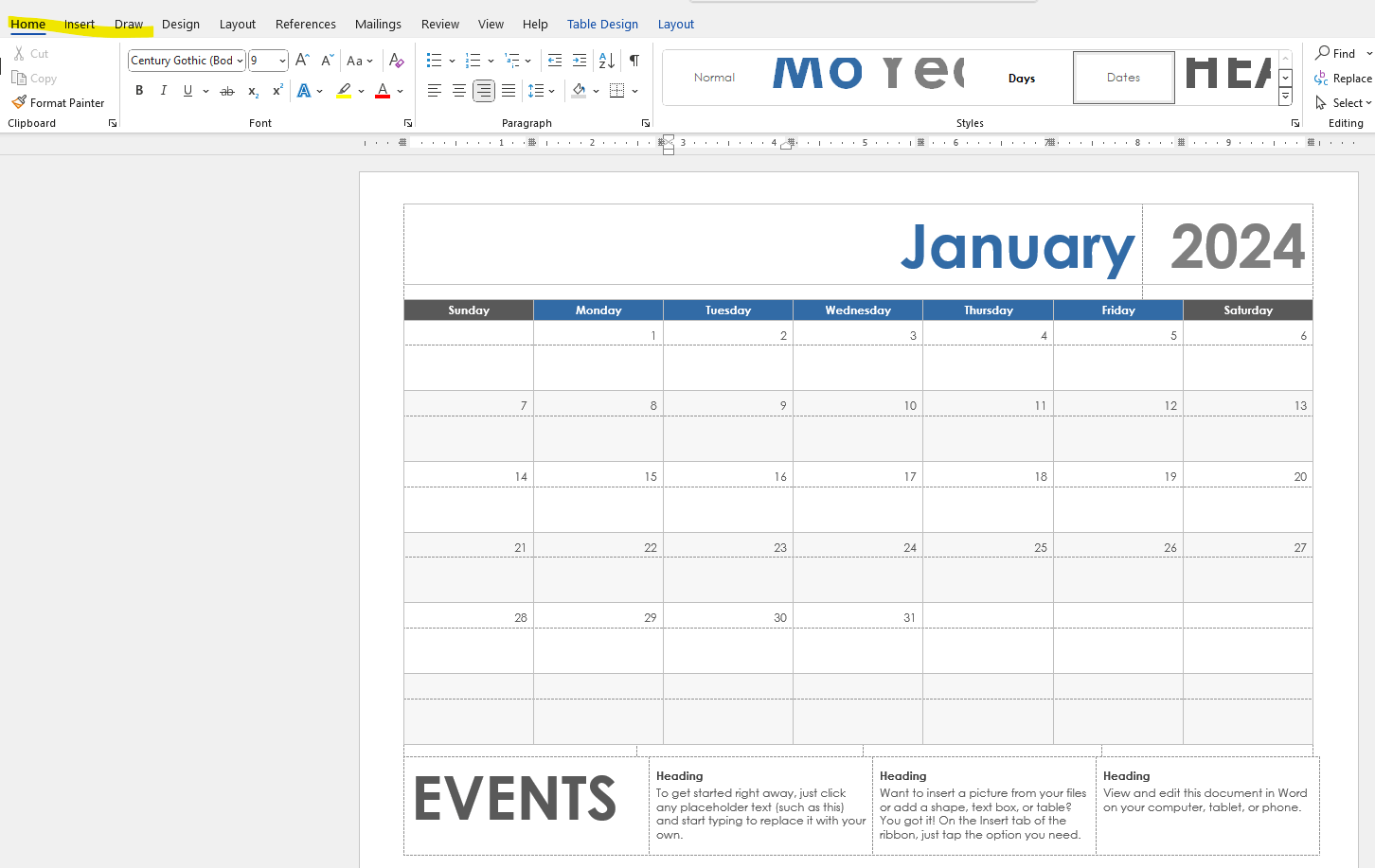The image size is (1375, 868).
Task: Open the Find command
Action: coord(1341,53)
